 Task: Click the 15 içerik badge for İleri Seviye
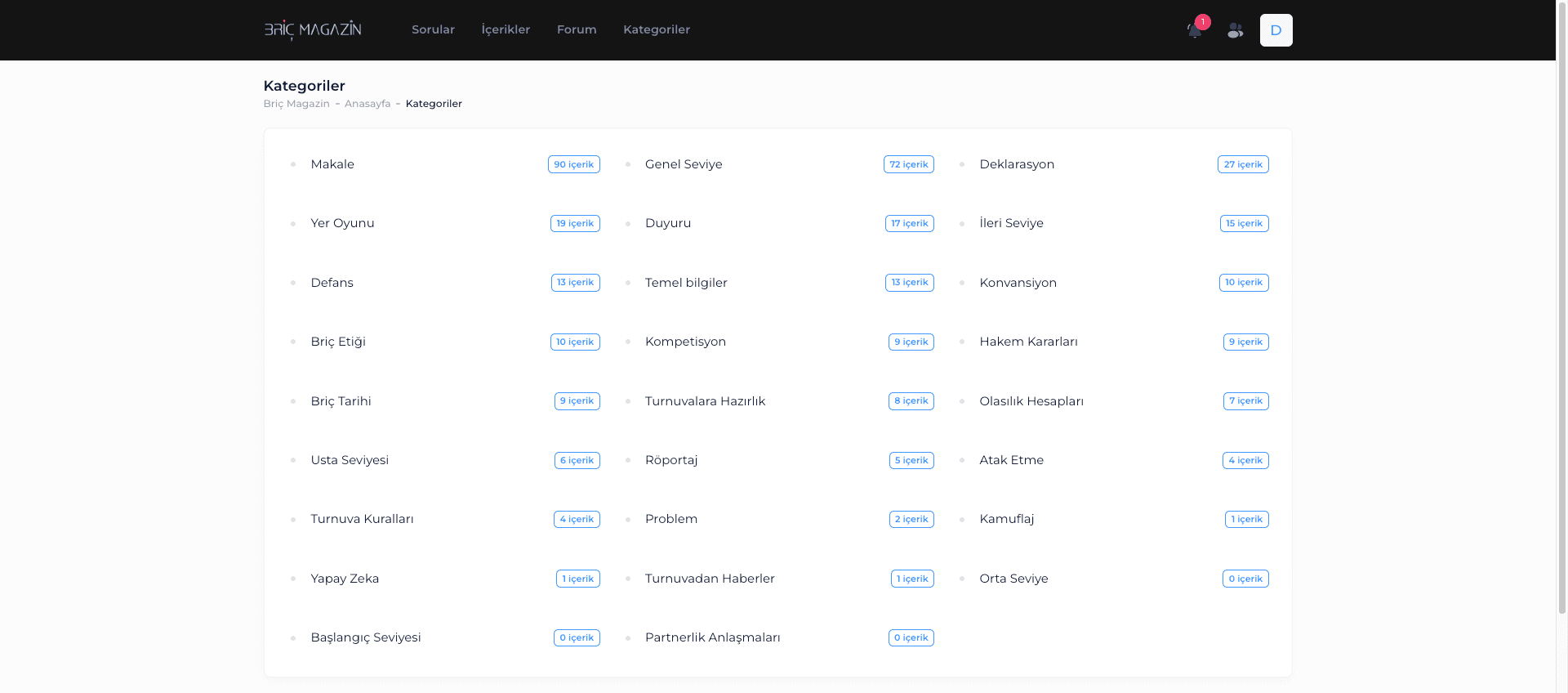[1245, 223]
